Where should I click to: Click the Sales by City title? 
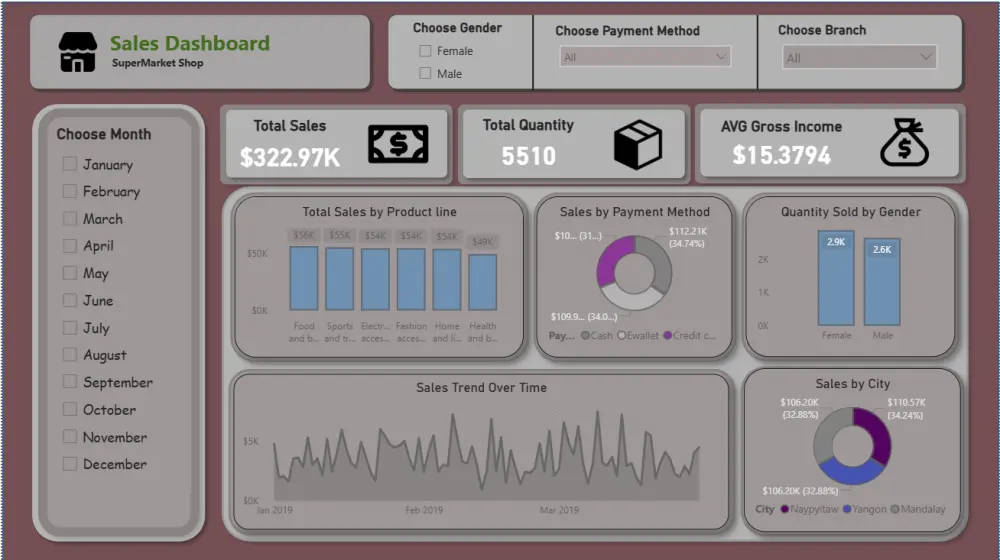tap(853, 383)
